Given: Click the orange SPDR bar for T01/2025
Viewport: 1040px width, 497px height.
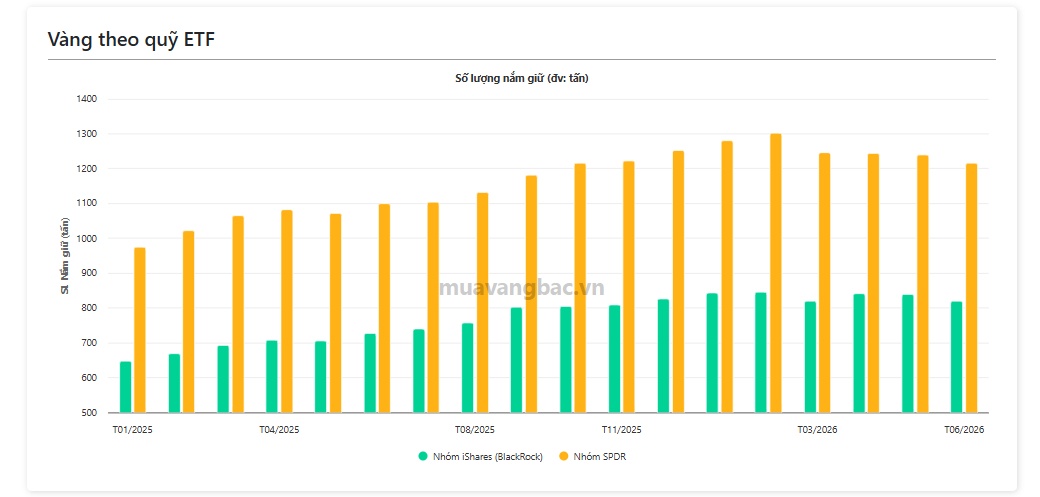Looking at the screenshot, I should pos(140,330).
